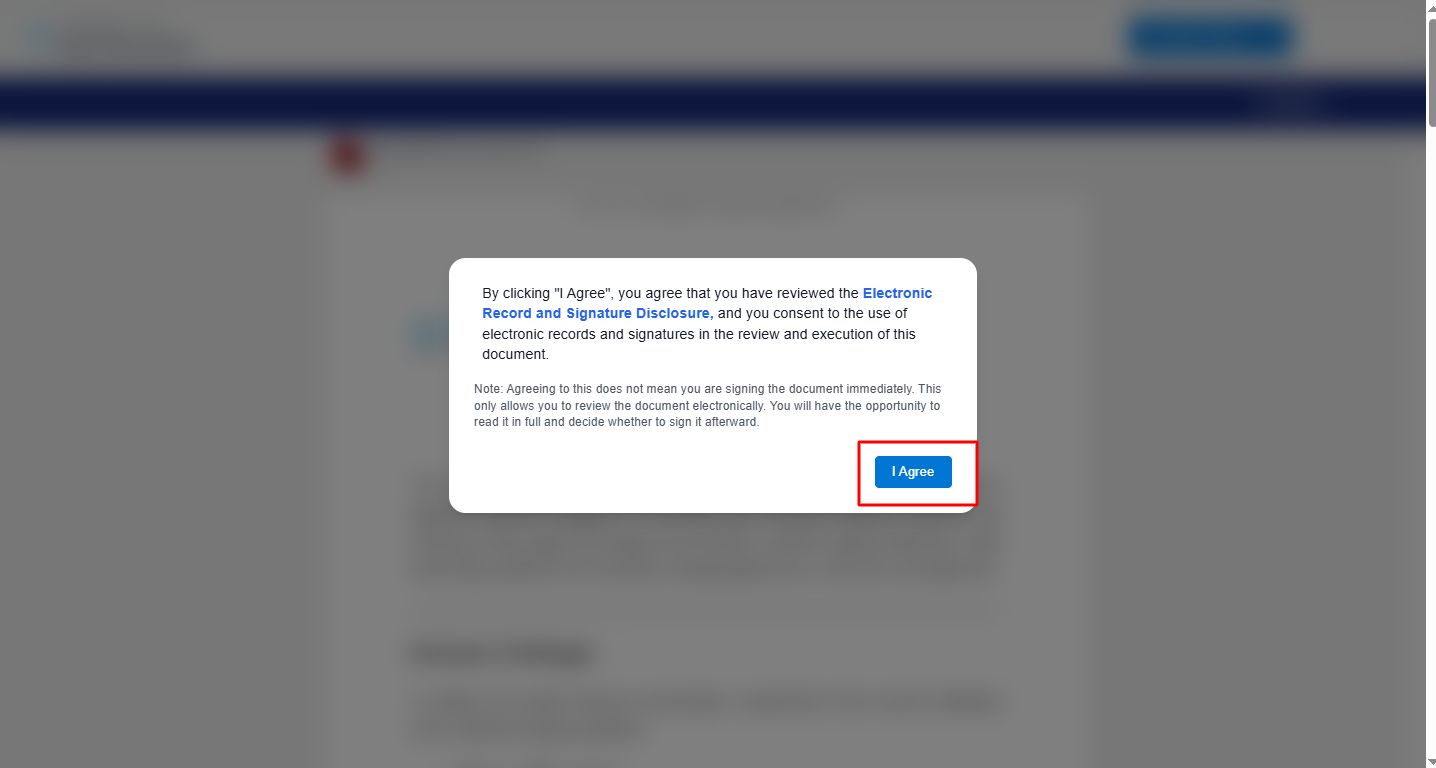The width and height of the screenshot is (1436, 768).
Task: Click the dark navy navigation bar
Action: (712, 102)
